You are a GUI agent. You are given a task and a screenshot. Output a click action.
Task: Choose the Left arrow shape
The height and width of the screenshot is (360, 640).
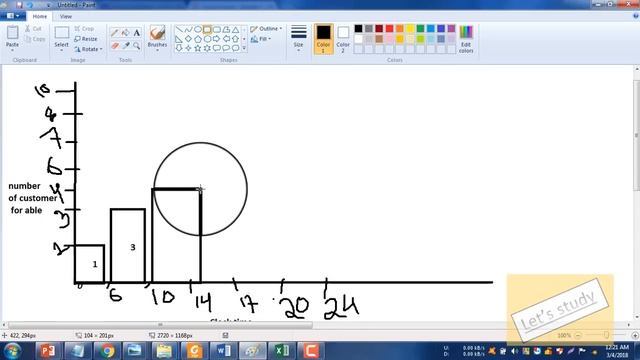pyautogui.click(x=226, y=39)
